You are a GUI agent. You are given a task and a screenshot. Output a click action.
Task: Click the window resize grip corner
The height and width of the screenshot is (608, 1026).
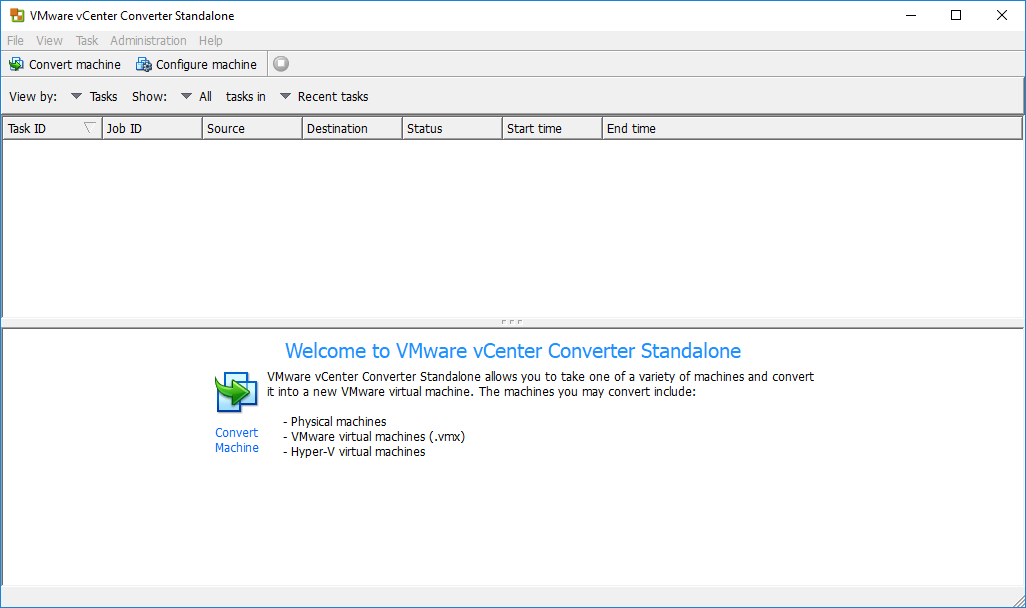(x=1018, y=600)
